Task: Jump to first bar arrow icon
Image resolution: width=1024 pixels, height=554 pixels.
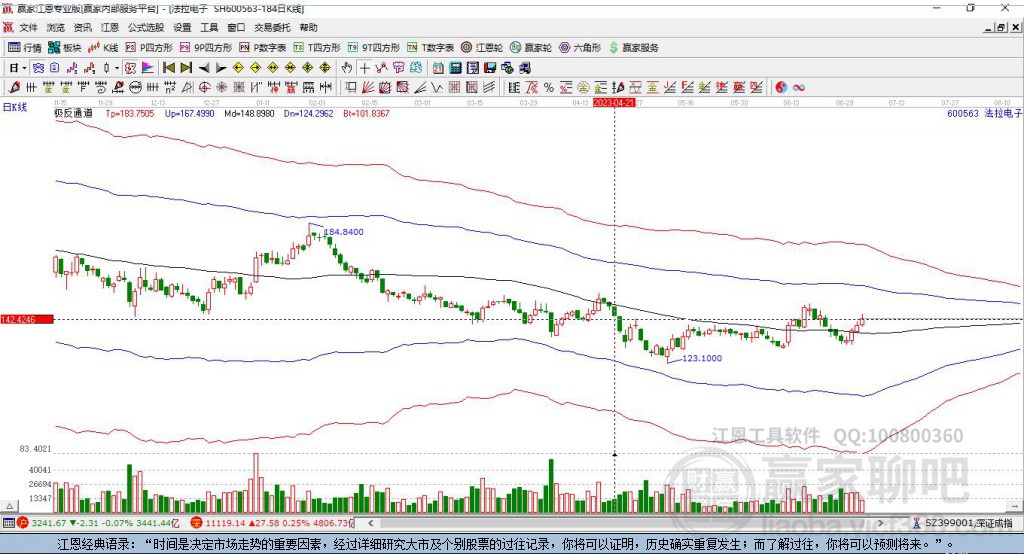Action: (168, 68)
